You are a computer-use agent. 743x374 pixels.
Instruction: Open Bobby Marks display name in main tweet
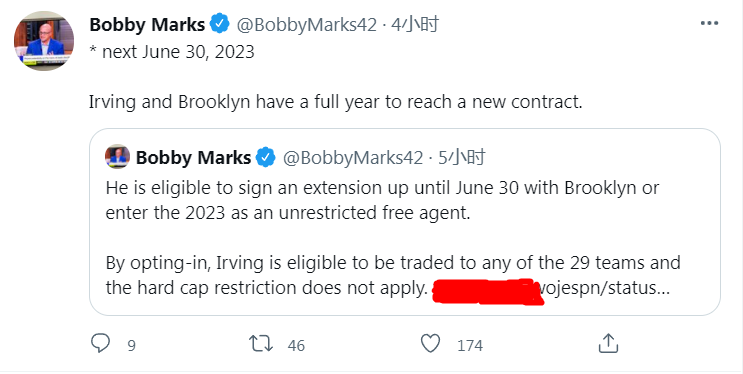pyautogui.click(x=147, y=24)
